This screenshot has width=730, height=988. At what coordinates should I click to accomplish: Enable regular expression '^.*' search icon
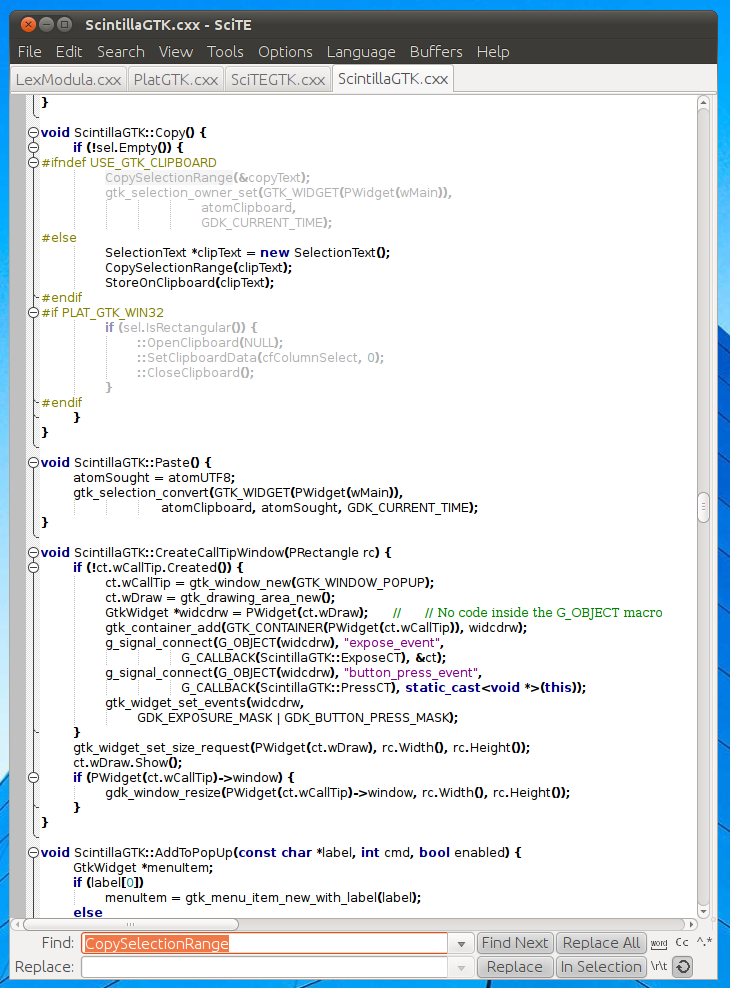pyautogui.click(x=704, y=943)
